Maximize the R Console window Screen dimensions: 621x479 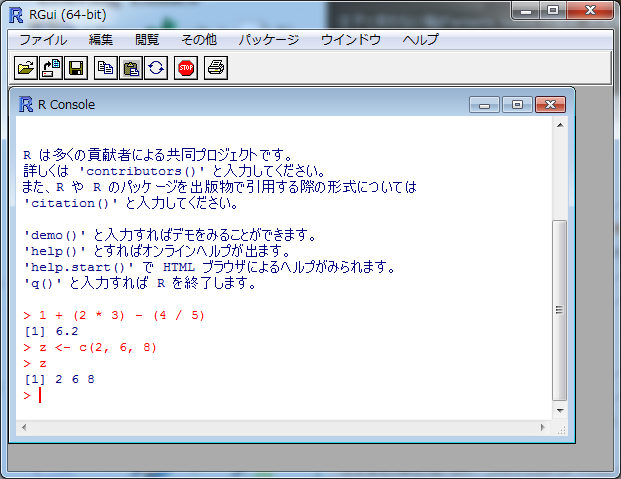pyautogui.click(x=517, y=105)
